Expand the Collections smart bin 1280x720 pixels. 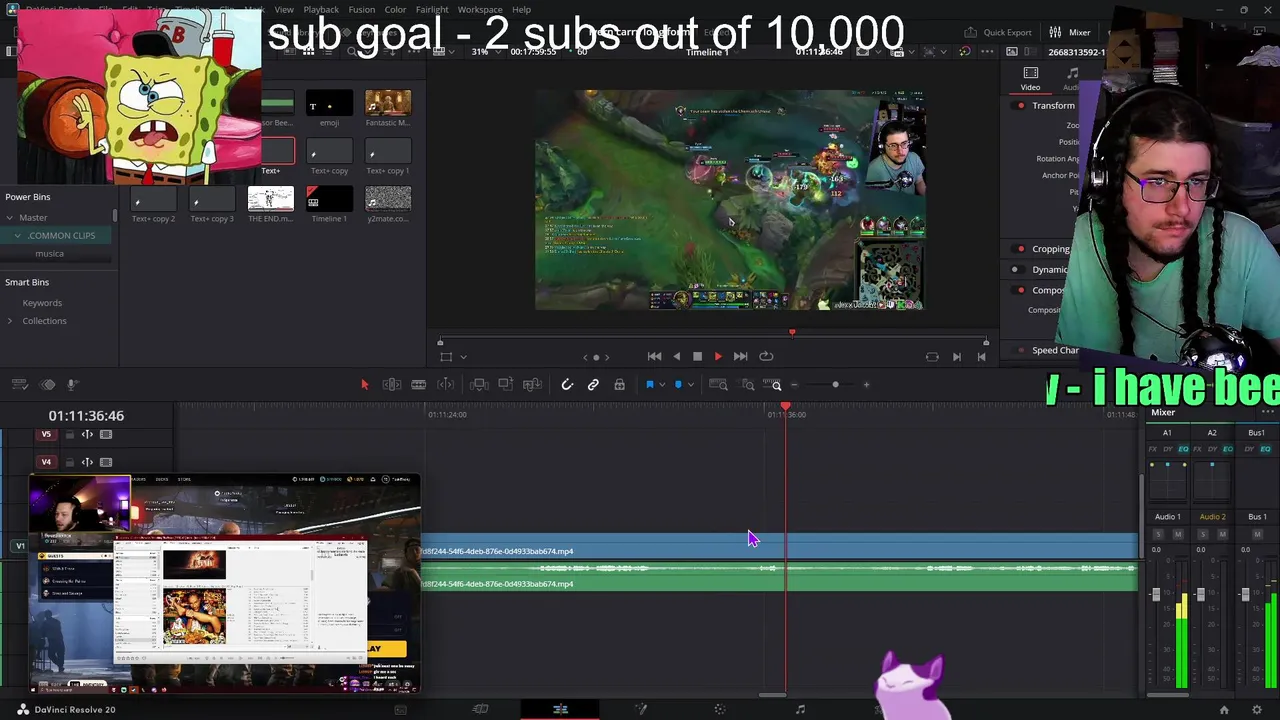click(x=10, y=321)
